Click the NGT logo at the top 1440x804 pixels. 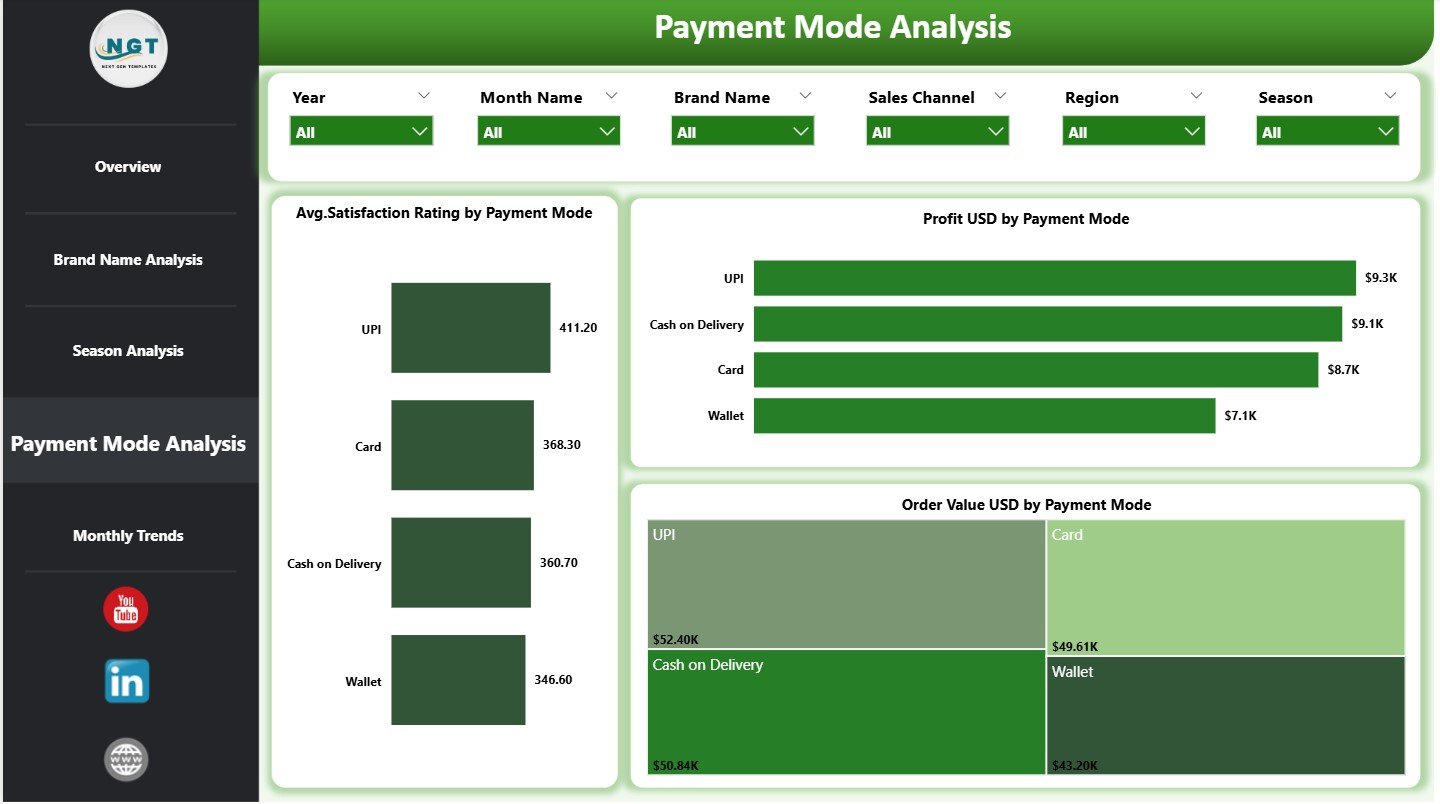[128, 48]
